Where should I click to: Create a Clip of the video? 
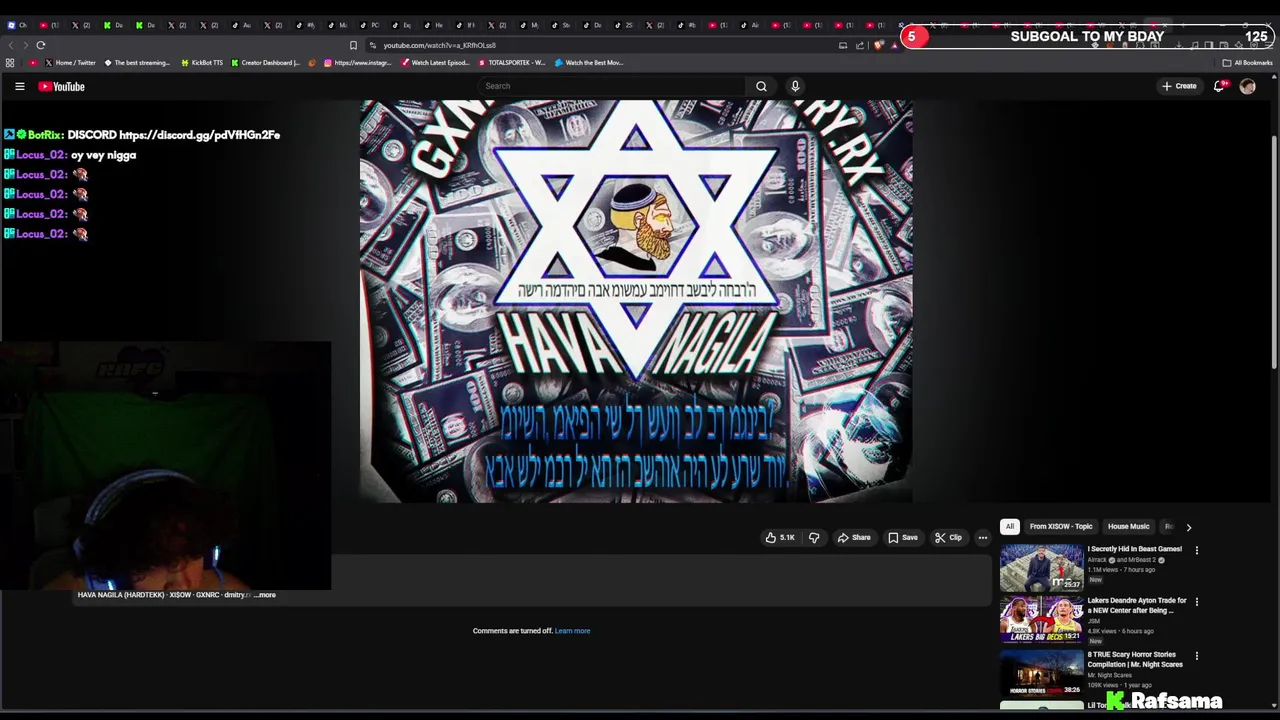point(948,538)
